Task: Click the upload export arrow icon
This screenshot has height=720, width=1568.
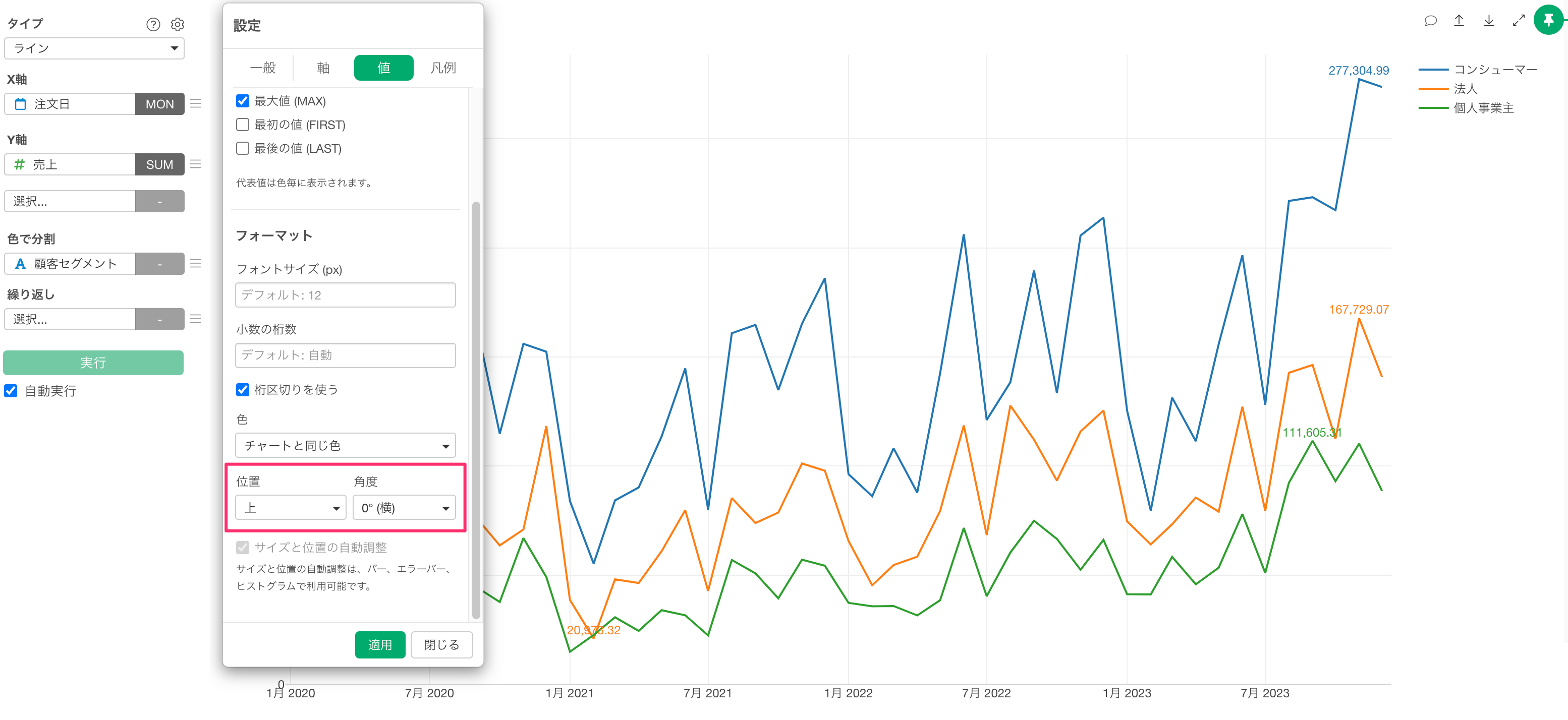Action: (x=1459, y=21)
